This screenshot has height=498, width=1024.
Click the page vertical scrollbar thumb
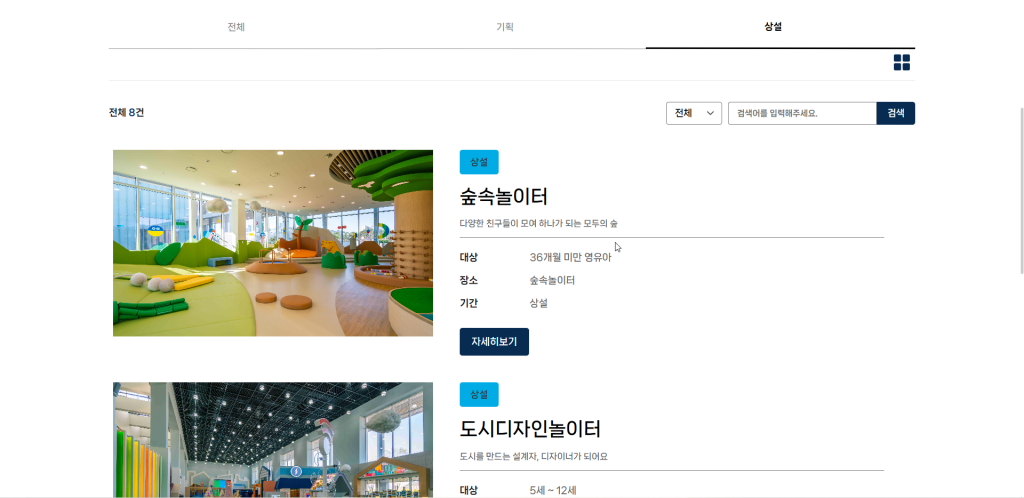[1021, 189]
